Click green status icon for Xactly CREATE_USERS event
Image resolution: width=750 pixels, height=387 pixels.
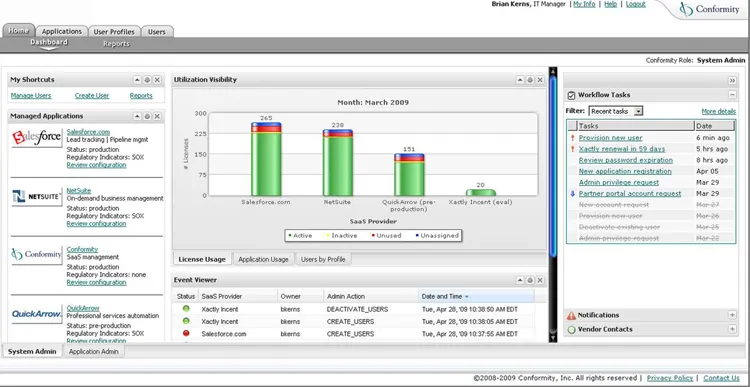pos(186,321)
